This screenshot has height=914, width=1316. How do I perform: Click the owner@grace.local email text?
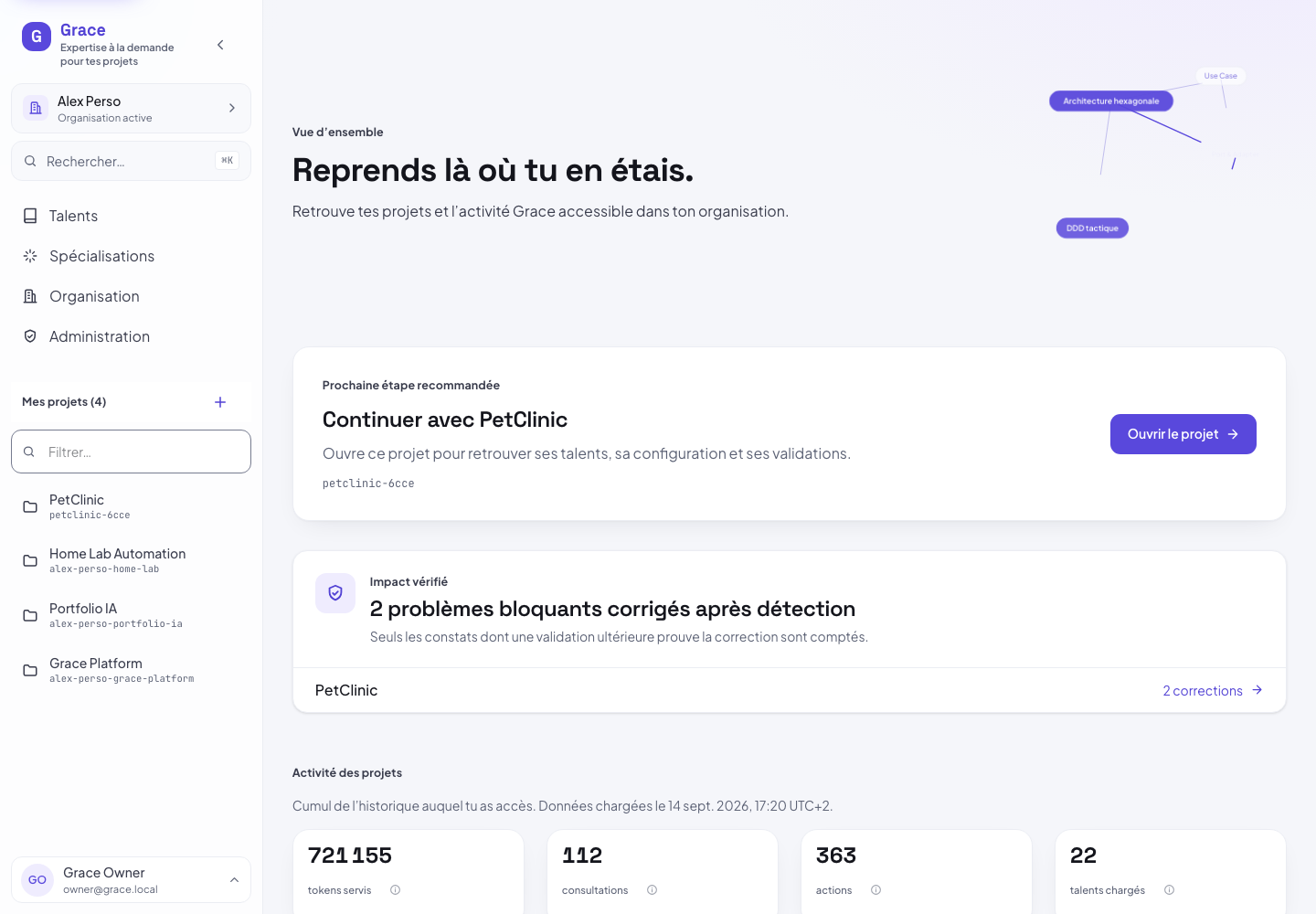point(111,889)
